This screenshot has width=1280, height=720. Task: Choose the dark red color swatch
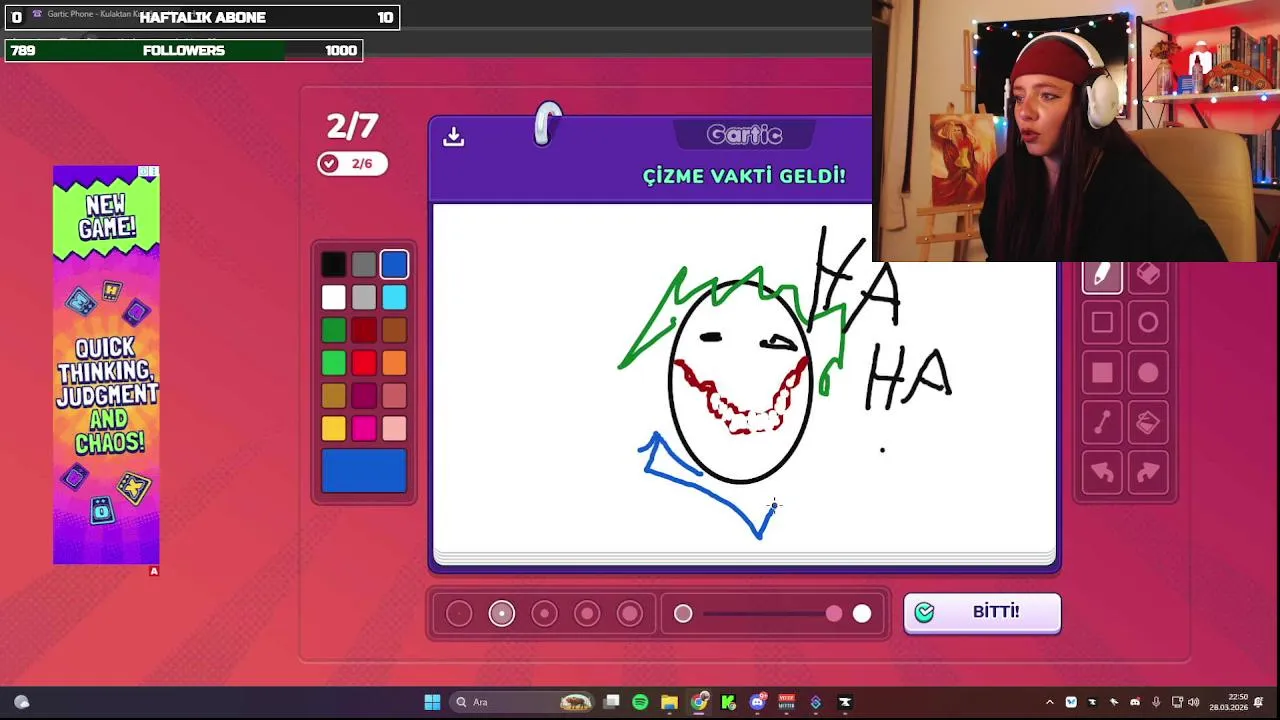tap(364, 330)
